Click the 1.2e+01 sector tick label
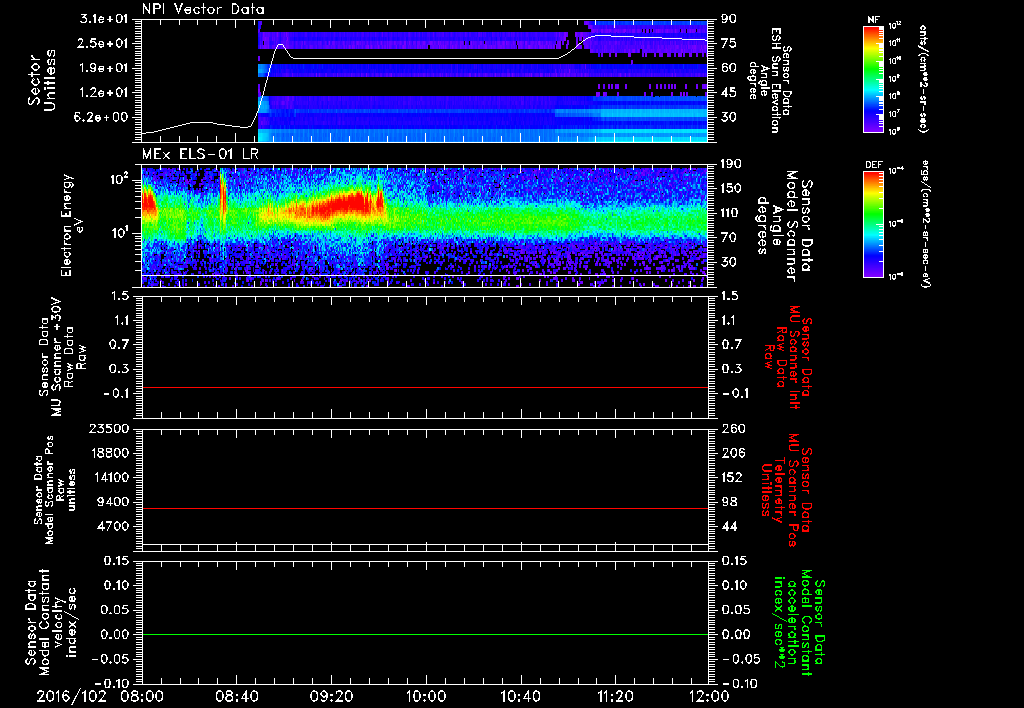The width and height of the screenshot is (1024, 708). click(103, 93)
